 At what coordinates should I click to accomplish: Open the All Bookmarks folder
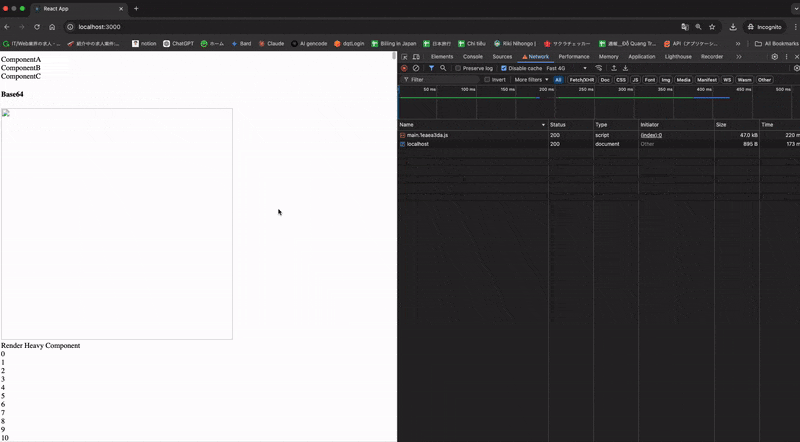(777, 44)
